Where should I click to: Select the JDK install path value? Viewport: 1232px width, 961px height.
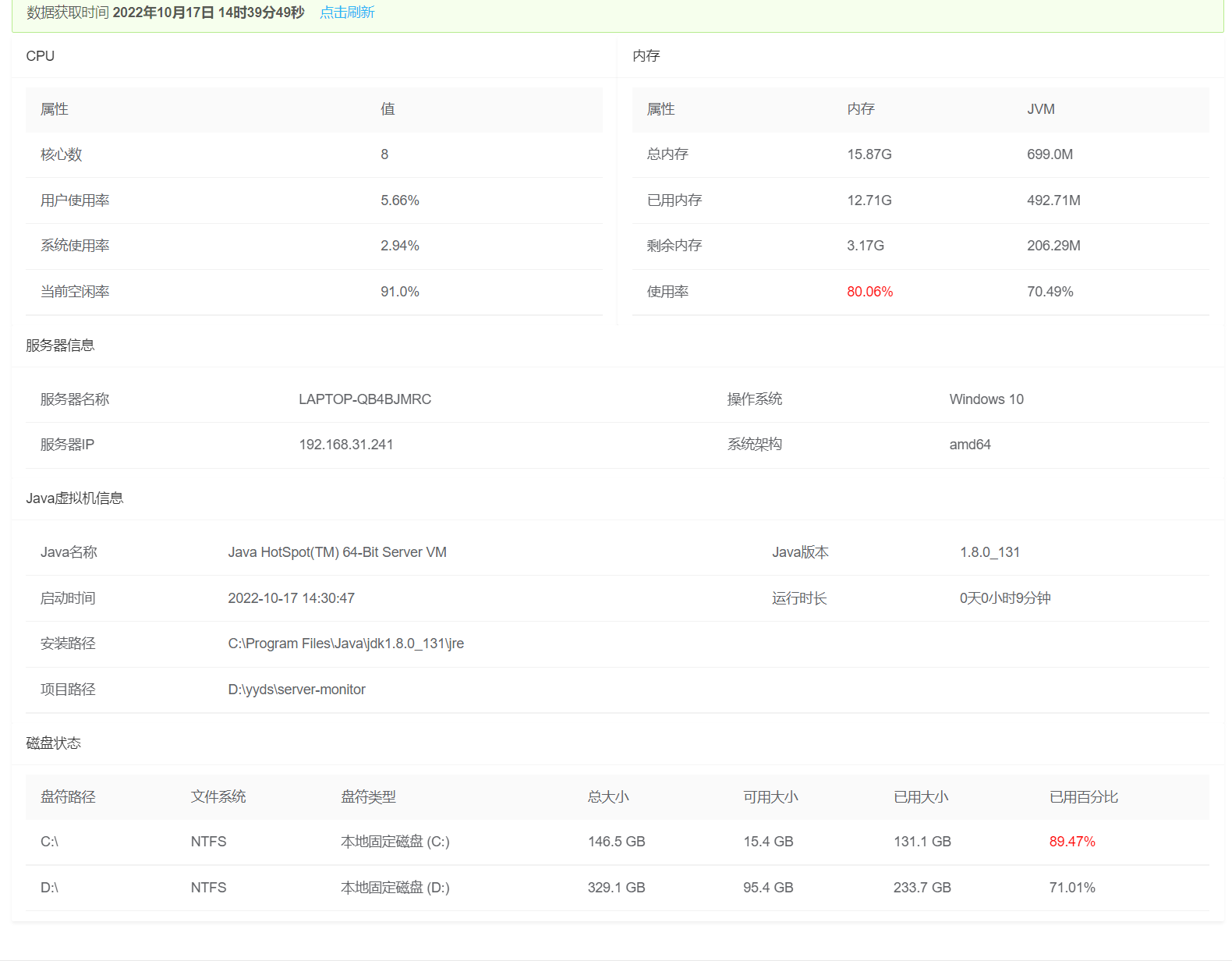click(x=346, y=644)
